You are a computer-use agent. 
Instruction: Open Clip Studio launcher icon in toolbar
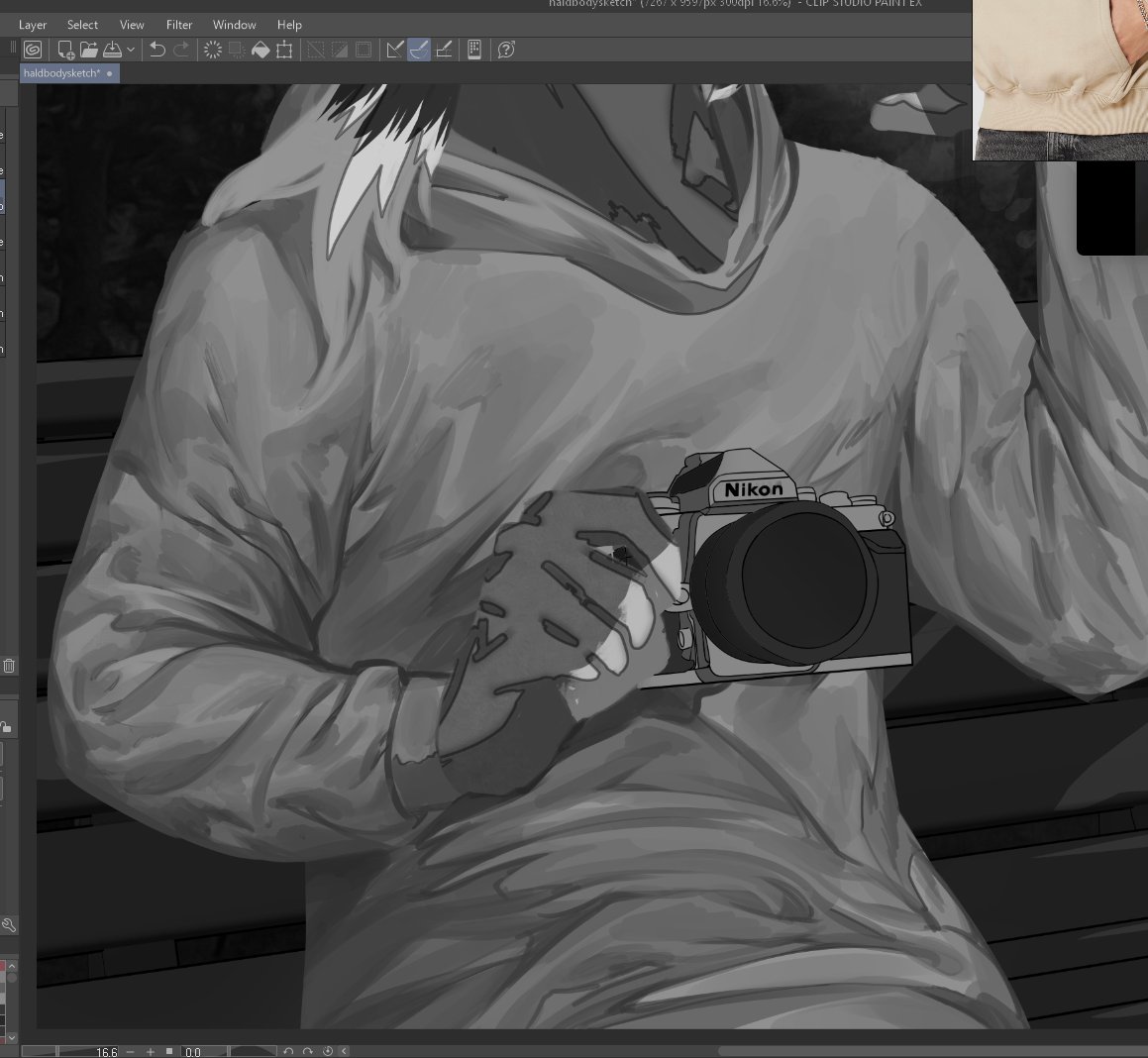pyautogui.click(x=33, y=50)
